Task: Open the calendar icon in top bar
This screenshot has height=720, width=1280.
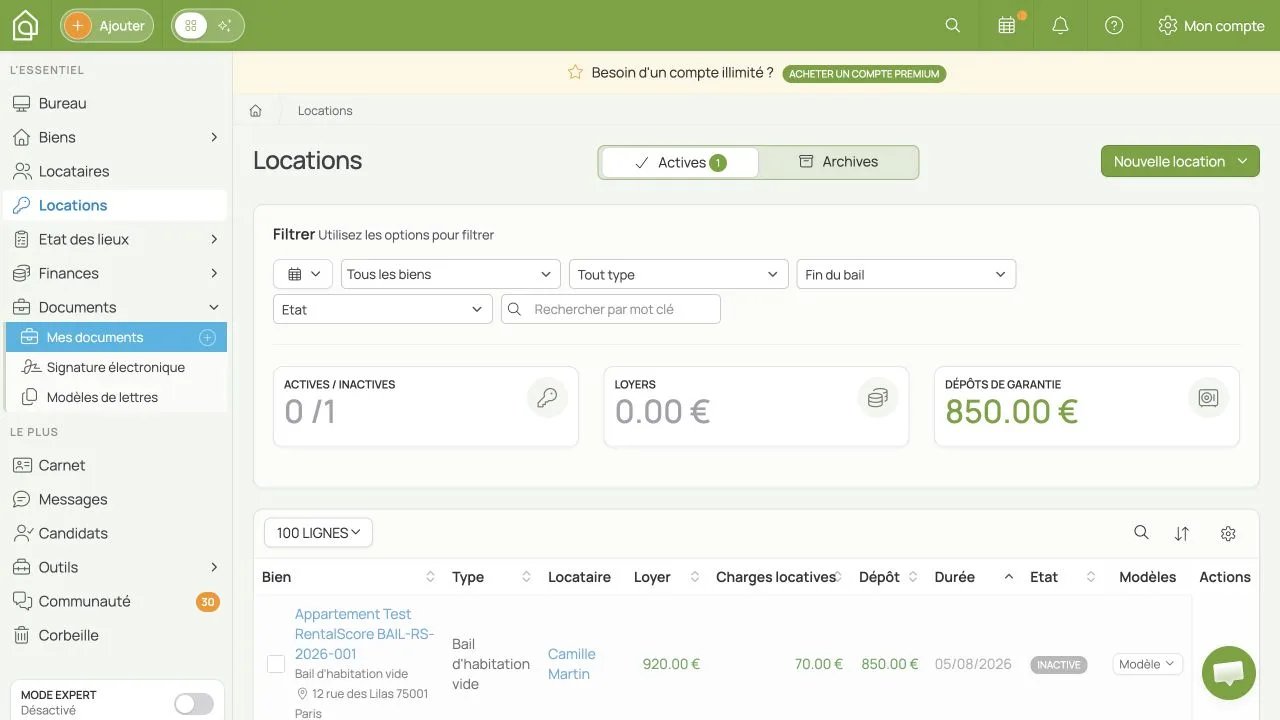Action: pyautogui.click(x=1007, y=26)
